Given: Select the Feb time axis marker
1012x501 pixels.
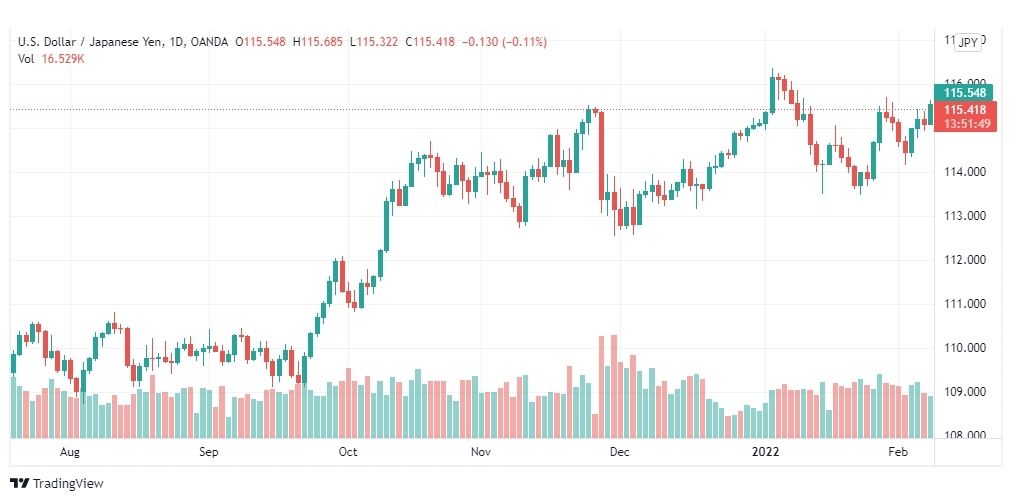Looking at the screenshot, I should coord(898,452).
